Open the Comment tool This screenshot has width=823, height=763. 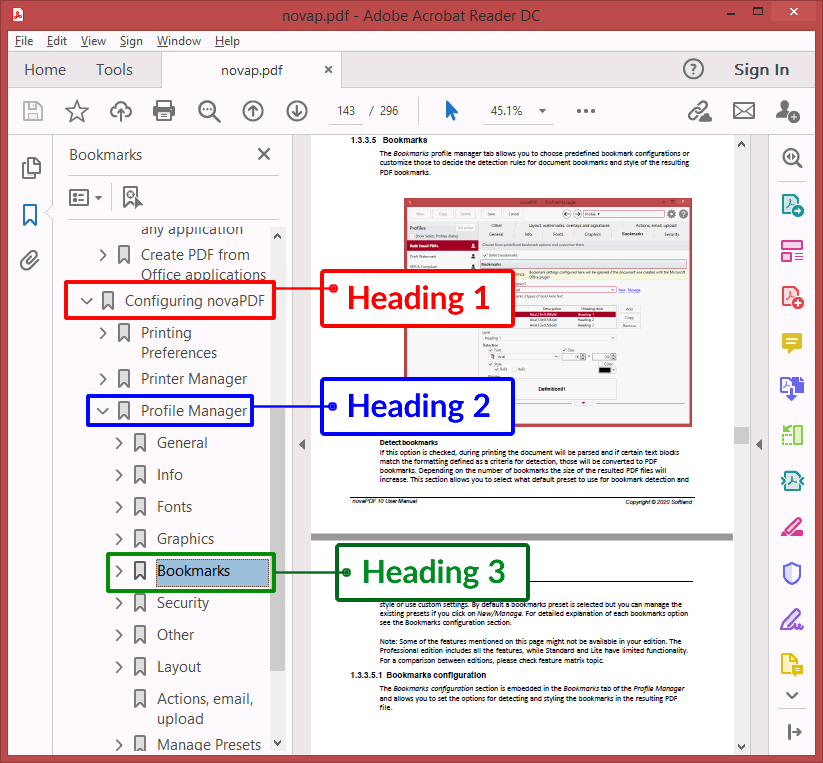click(x=792, y=343)
